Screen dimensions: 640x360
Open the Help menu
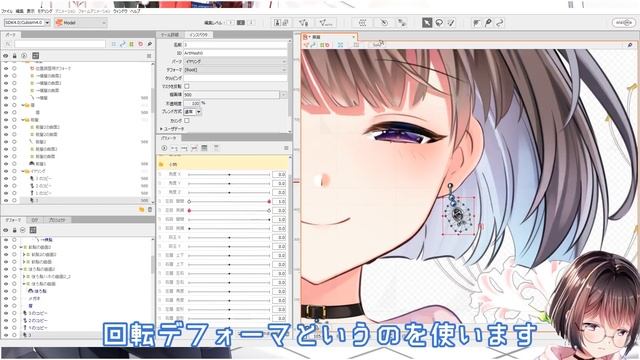tap(135, 11)
